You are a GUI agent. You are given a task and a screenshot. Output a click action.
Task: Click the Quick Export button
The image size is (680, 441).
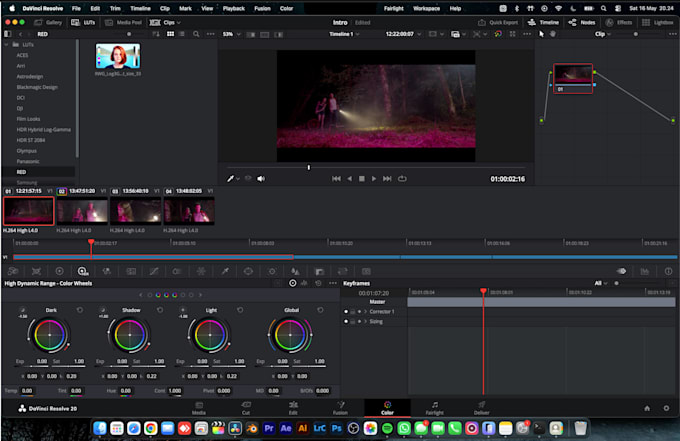[498, 23]
